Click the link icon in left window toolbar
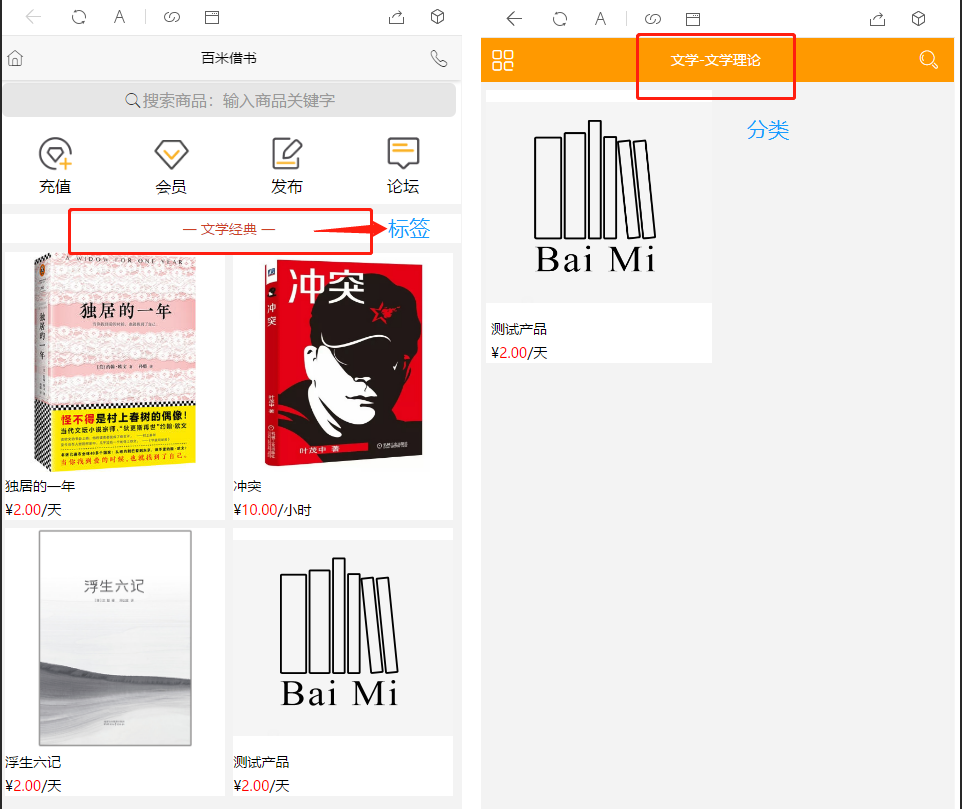962x809 pixels. 172,17
